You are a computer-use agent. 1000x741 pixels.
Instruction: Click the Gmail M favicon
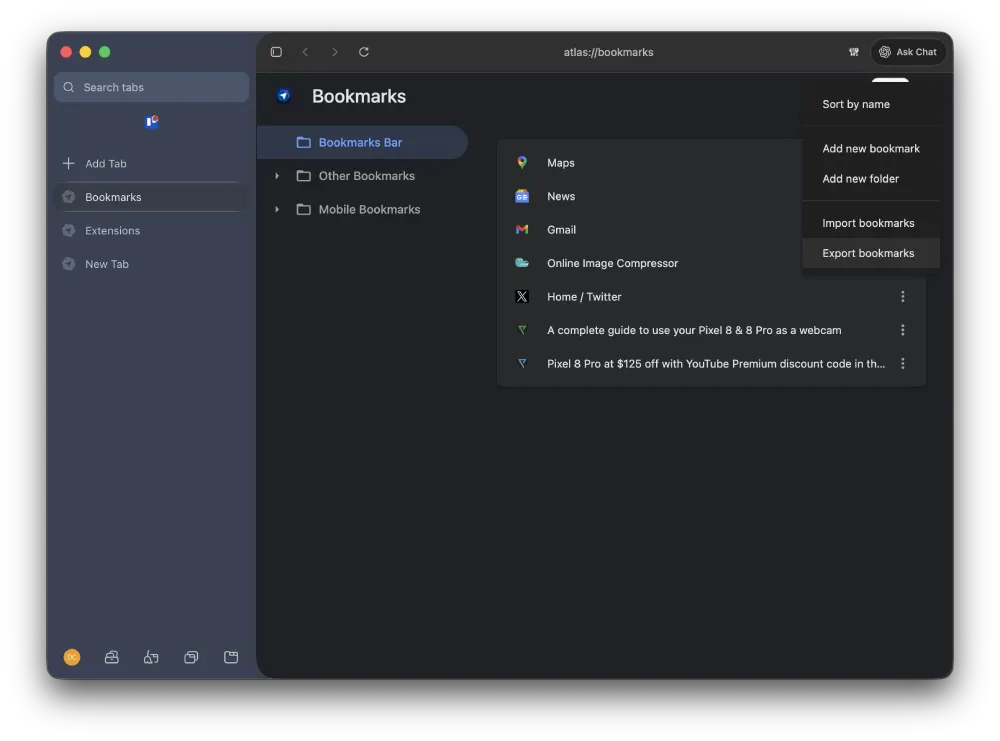point(522,230)
